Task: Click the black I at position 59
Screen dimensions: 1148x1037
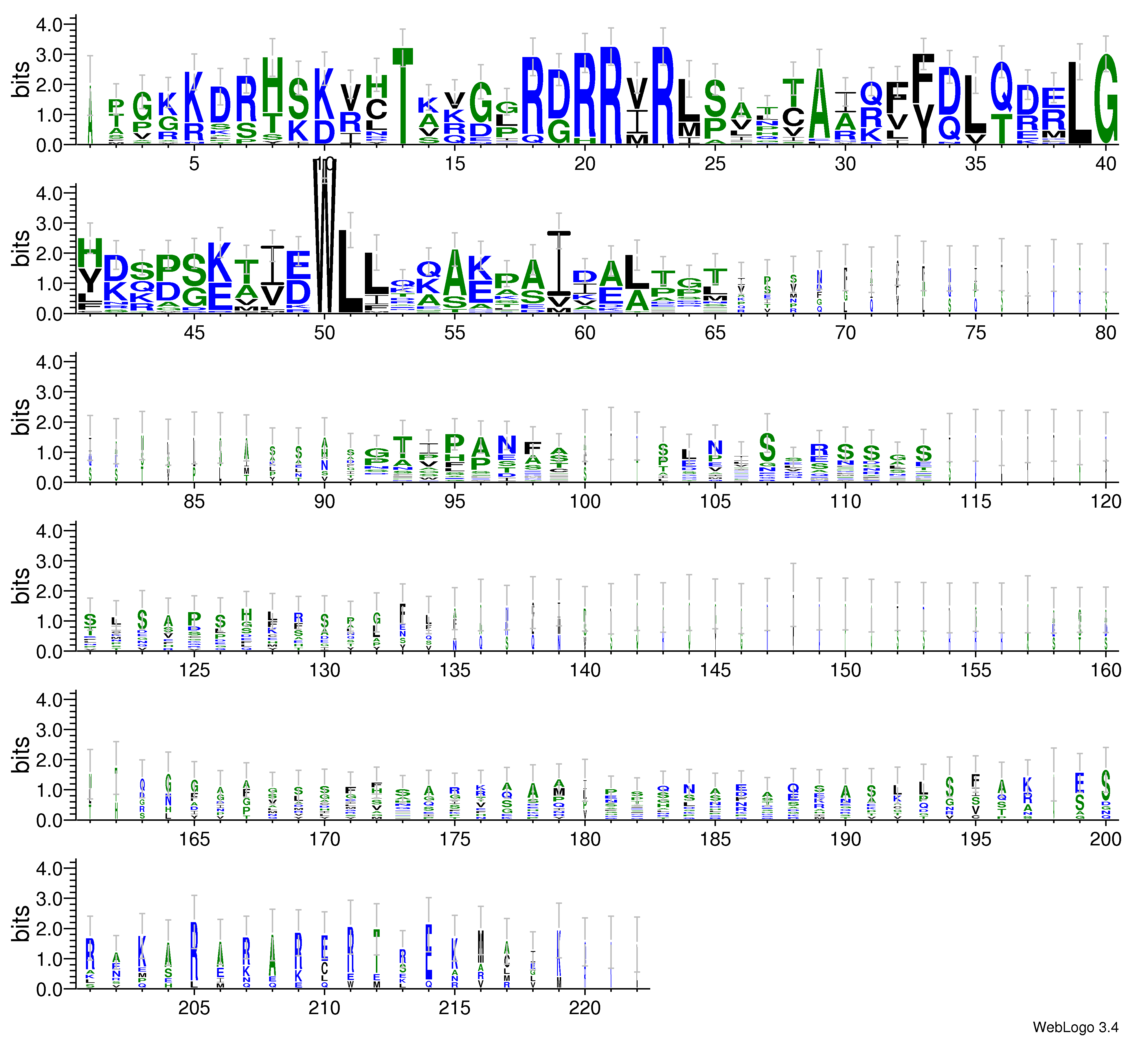Action: (x=559, y=263)
